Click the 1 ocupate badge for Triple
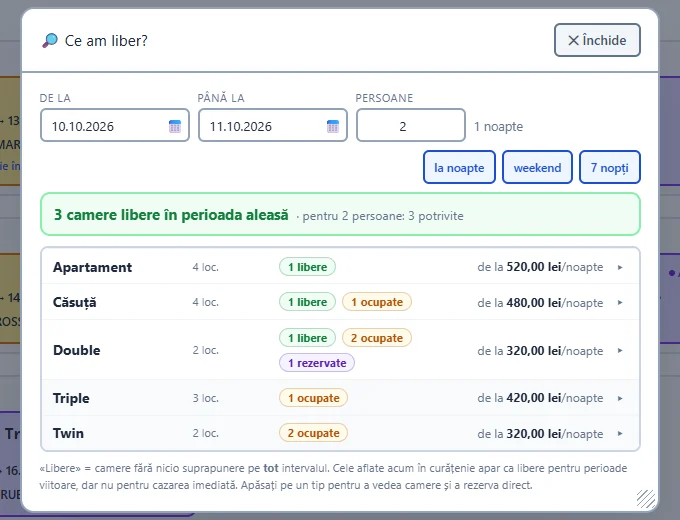This screenshot has height=520, width=680. (314, 398)
